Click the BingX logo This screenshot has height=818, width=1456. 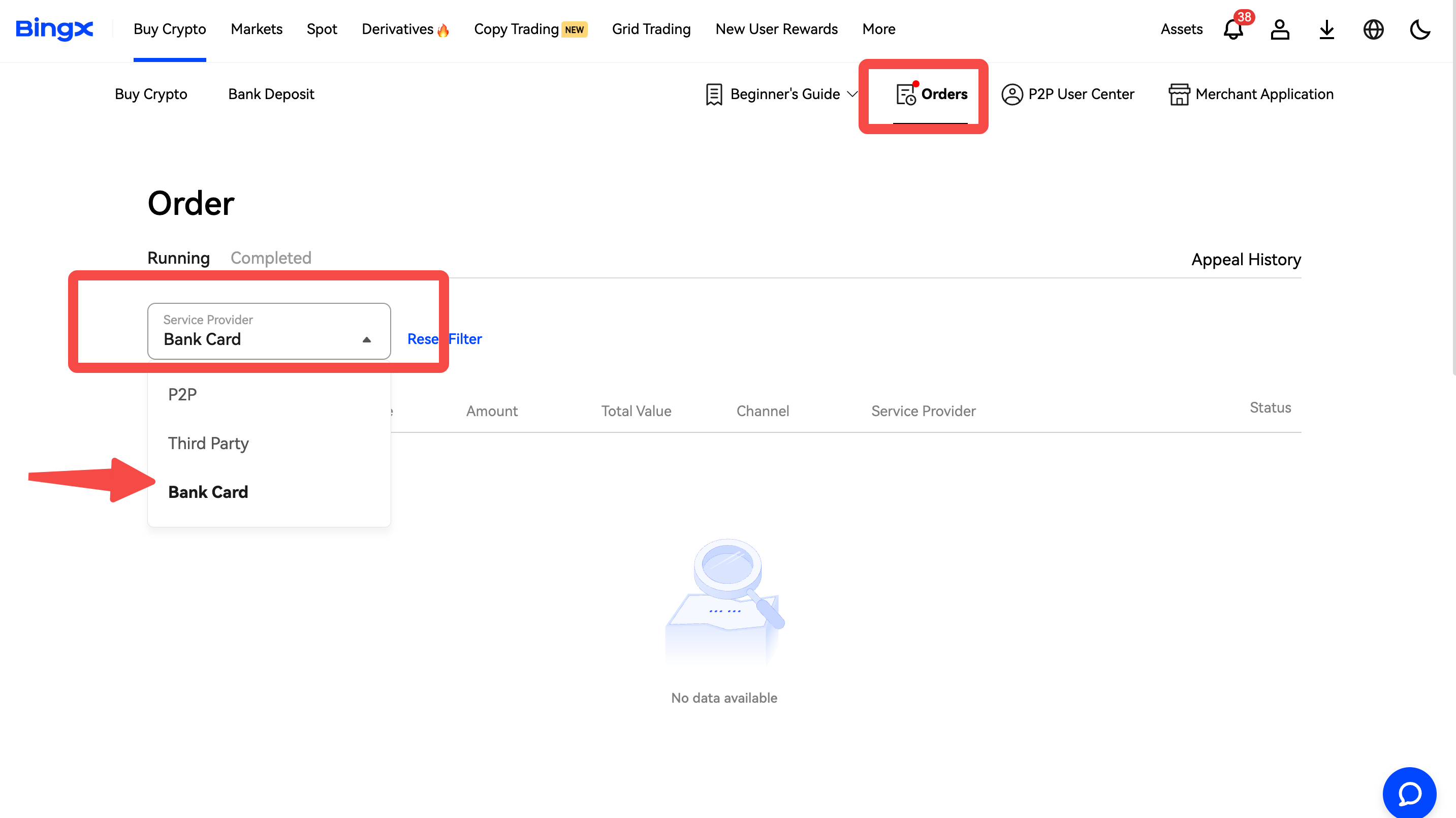(54, 29)
